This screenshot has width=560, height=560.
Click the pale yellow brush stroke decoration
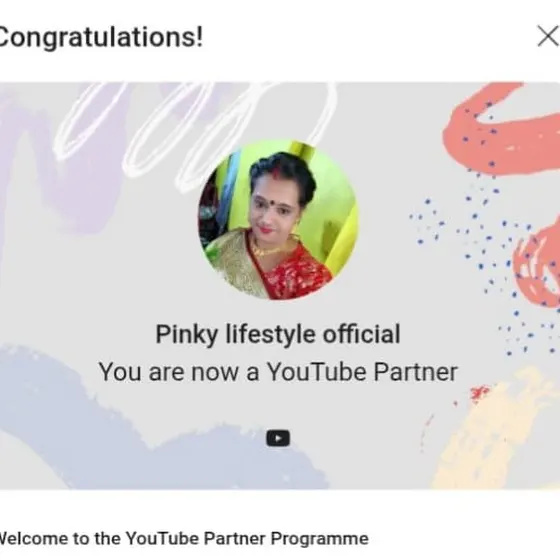[496, 429]
